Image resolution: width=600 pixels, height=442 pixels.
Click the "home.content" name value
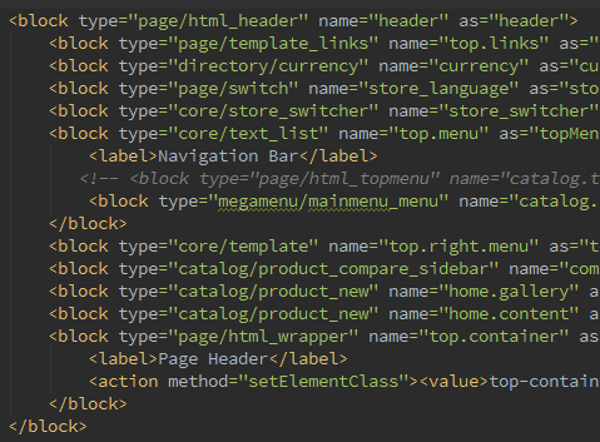click(x=509, y=314)
